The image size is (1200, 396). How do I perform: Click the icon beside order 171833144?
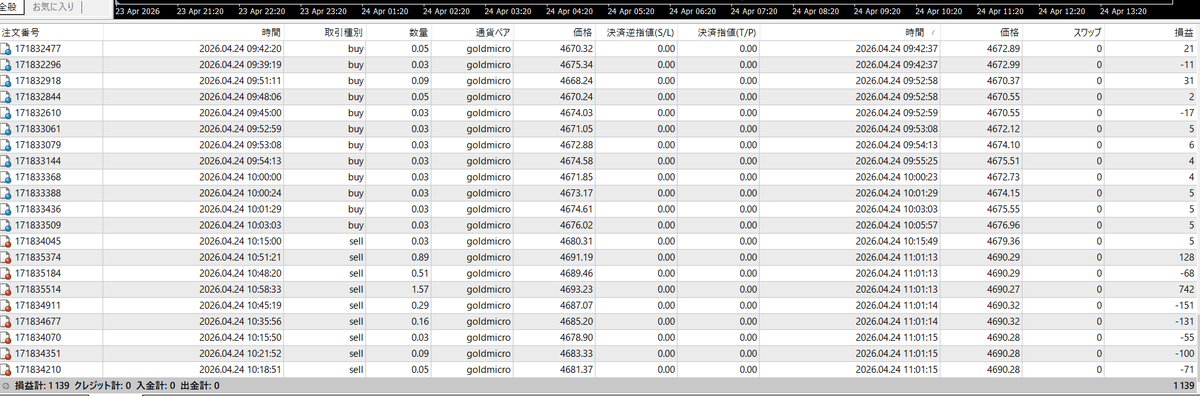tap(6, 161)
